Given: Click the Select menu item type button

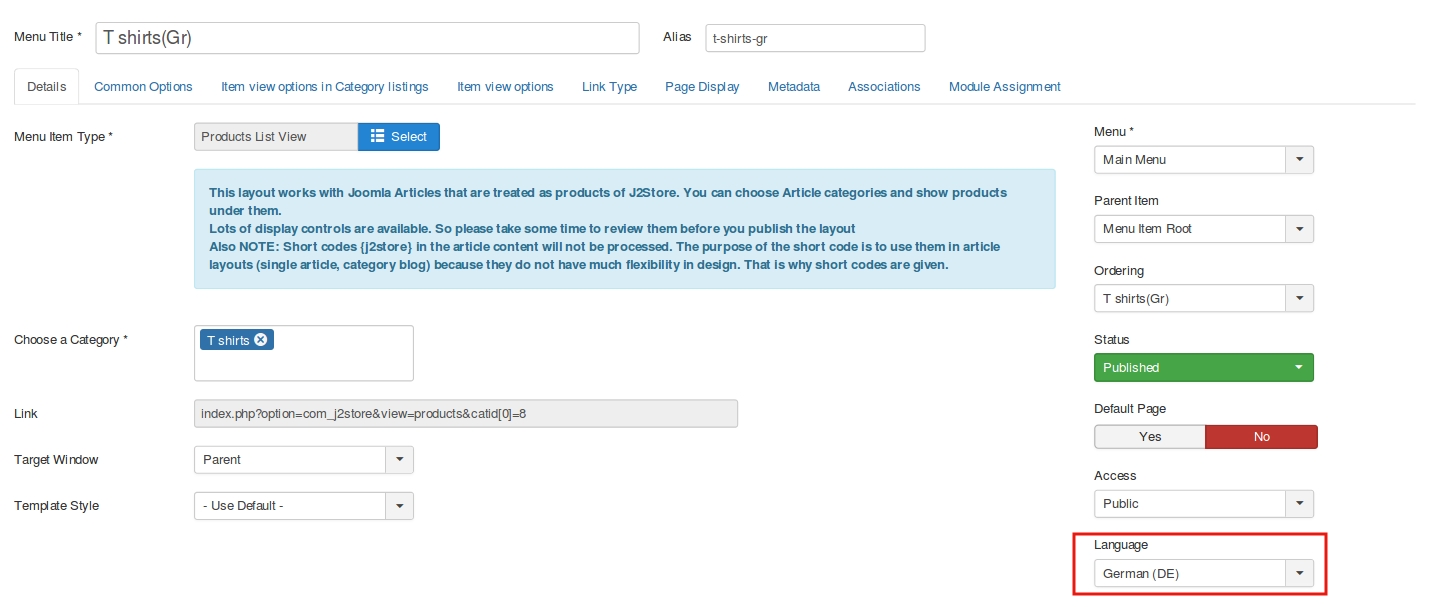Looking at the screenshot, I should 398,137.
